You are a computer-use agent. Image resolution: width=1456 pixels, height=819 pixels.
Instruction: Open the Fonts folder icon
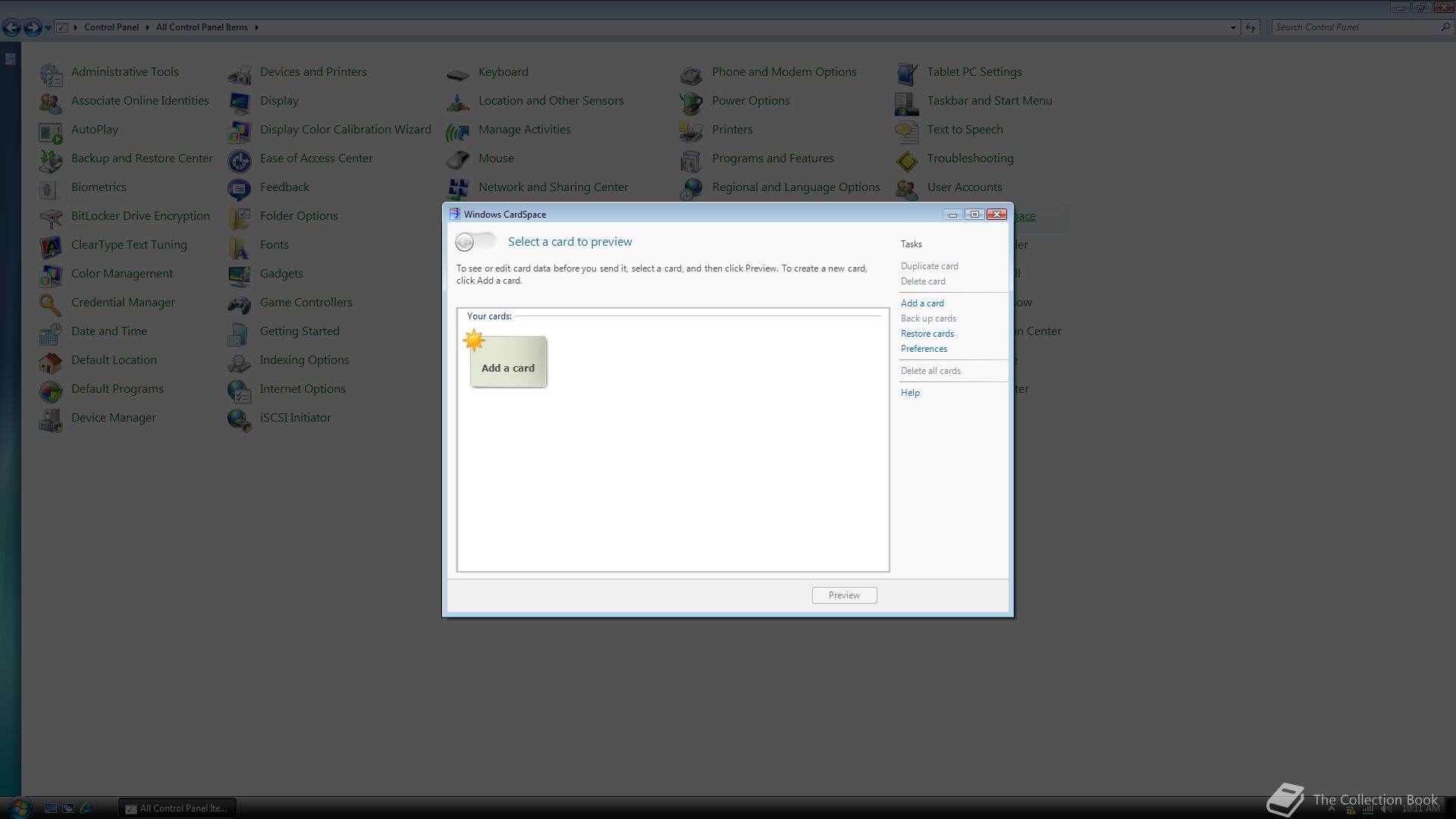point(240,246)
